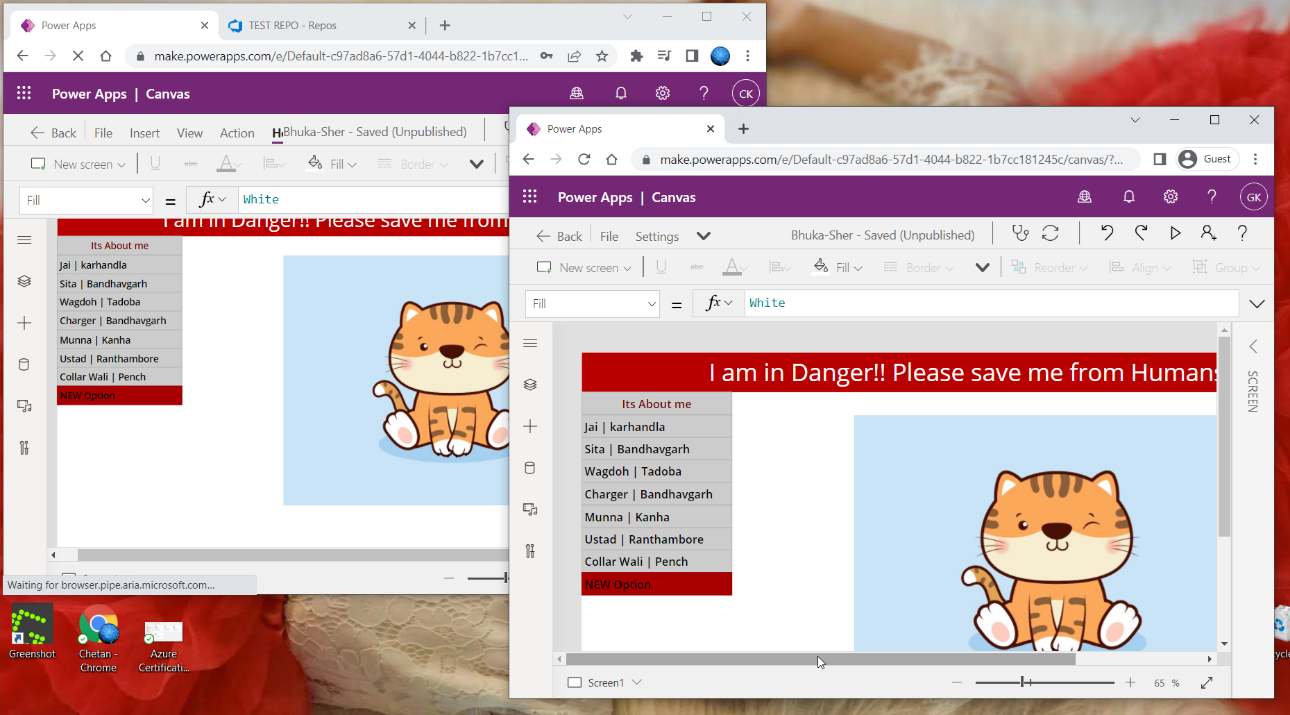Viewport: 1290px width, 715px height.
Task: Preview the app with the play icon
Action: (1174, 233)
